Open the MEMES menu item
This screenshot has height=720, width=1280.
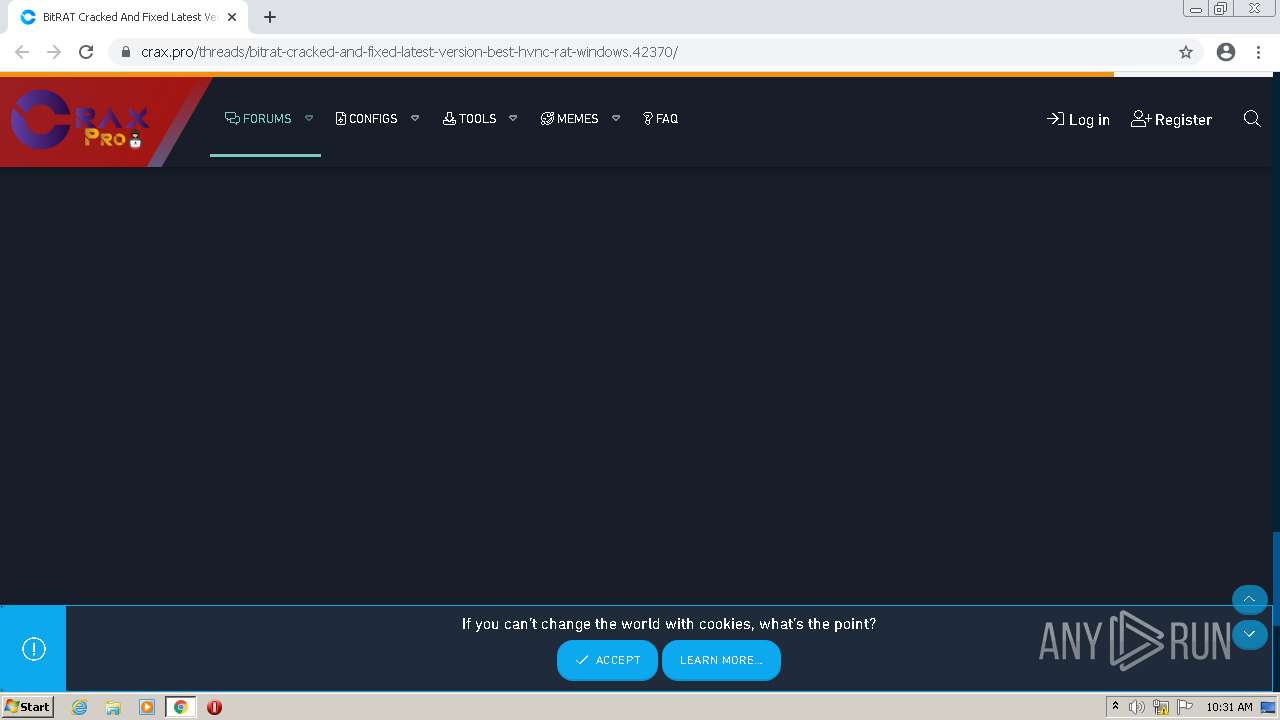pyautogui.click(x=569, y=118)
